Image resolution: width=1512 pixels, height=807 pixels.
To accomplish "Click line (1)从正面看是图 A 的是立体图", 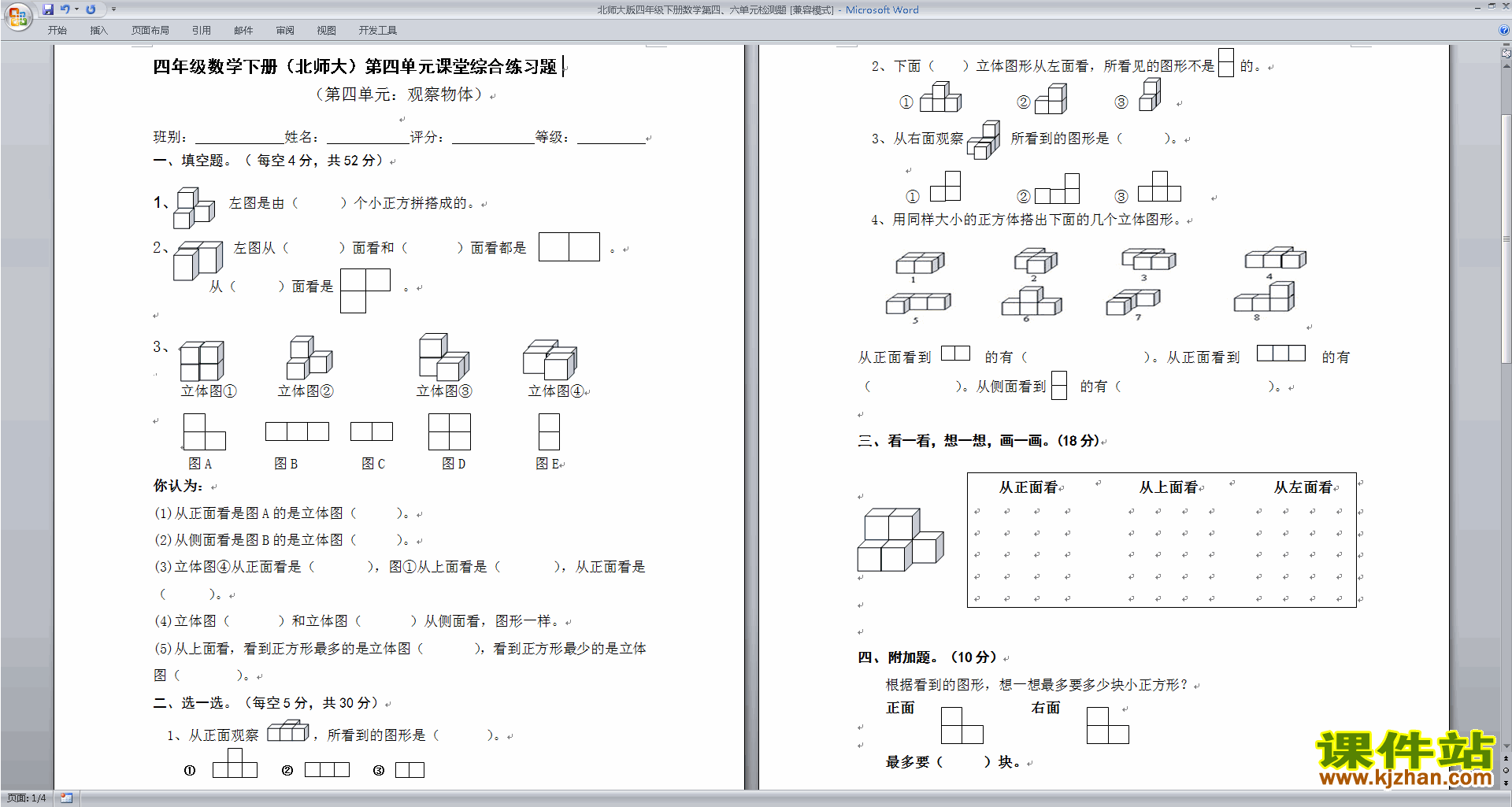I will (x=282, y=513).
